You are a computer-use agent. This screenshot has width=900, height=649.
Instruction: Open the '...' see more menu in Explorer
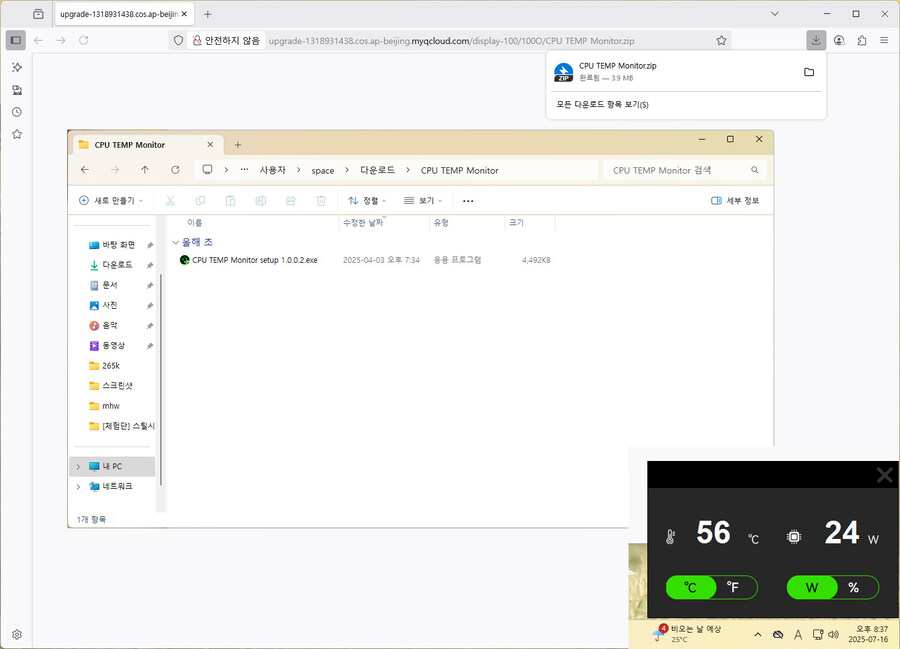coord(466,200)
